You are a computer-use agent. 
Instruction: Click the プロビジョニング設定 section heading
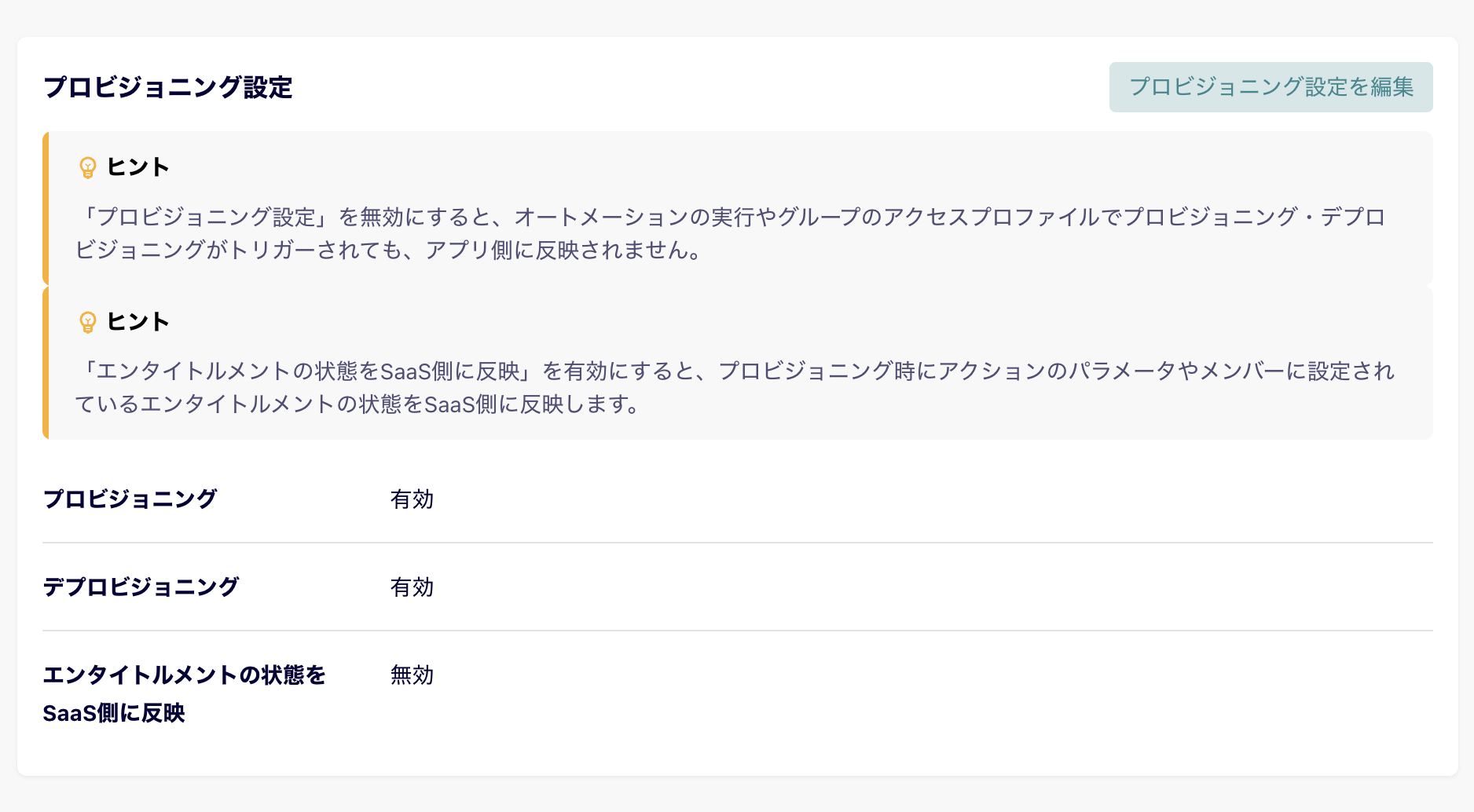coord(168,87)
